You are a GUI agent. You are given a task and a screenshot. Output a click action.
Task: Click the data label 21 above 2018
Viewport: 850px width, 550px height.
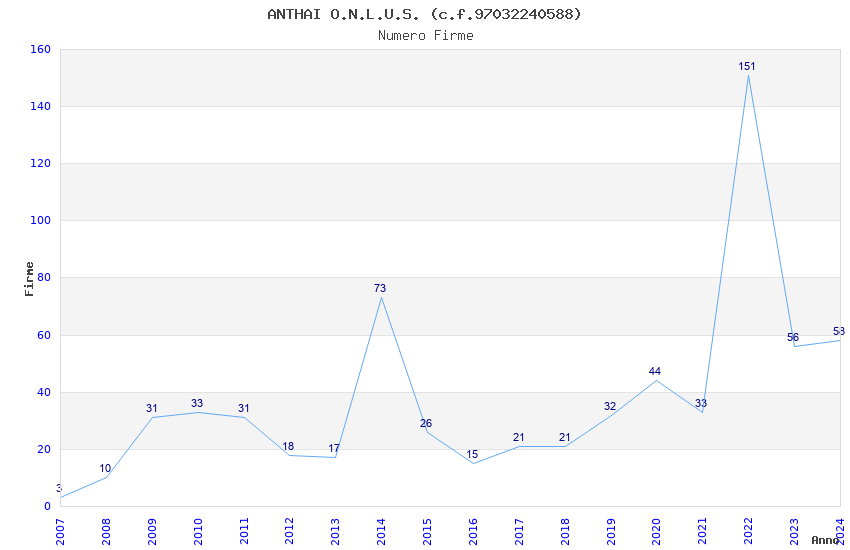click(564, 437)
